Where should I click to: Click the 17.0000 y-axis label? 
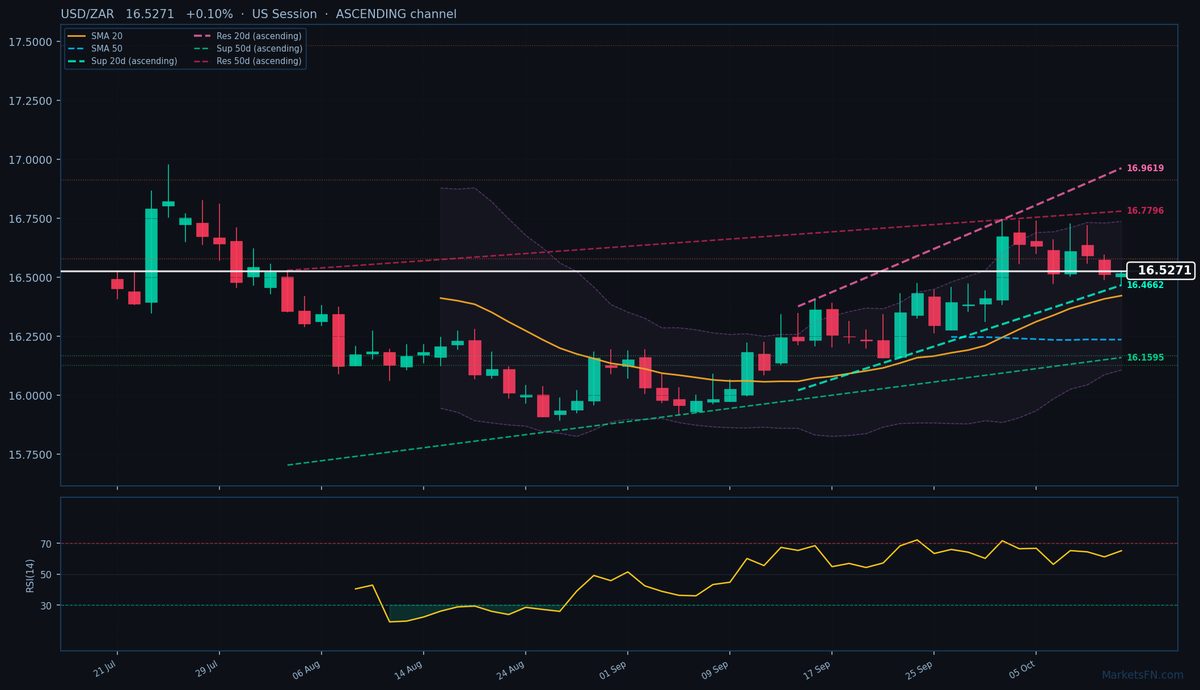click(x=30, y=160)
